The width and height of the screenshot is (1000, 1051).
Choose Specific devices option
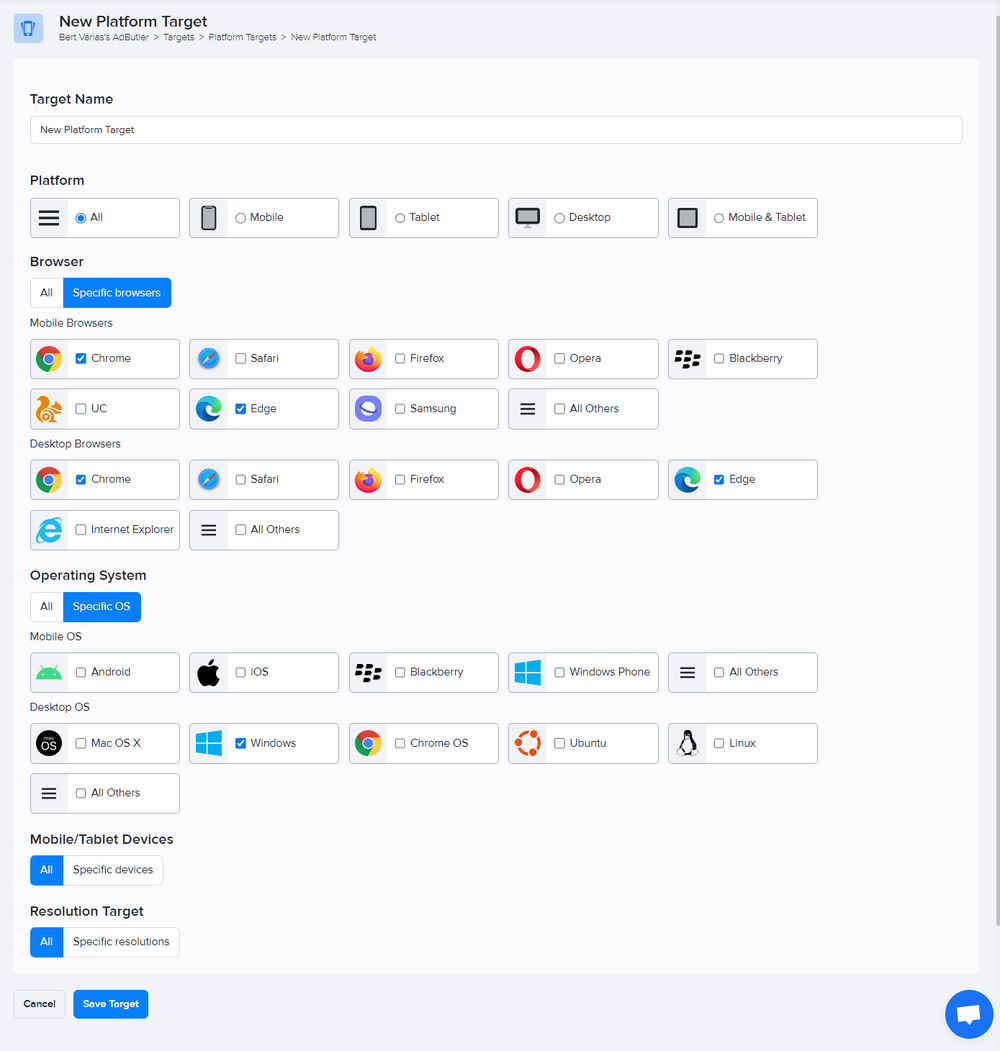click(x=113, y=870)
